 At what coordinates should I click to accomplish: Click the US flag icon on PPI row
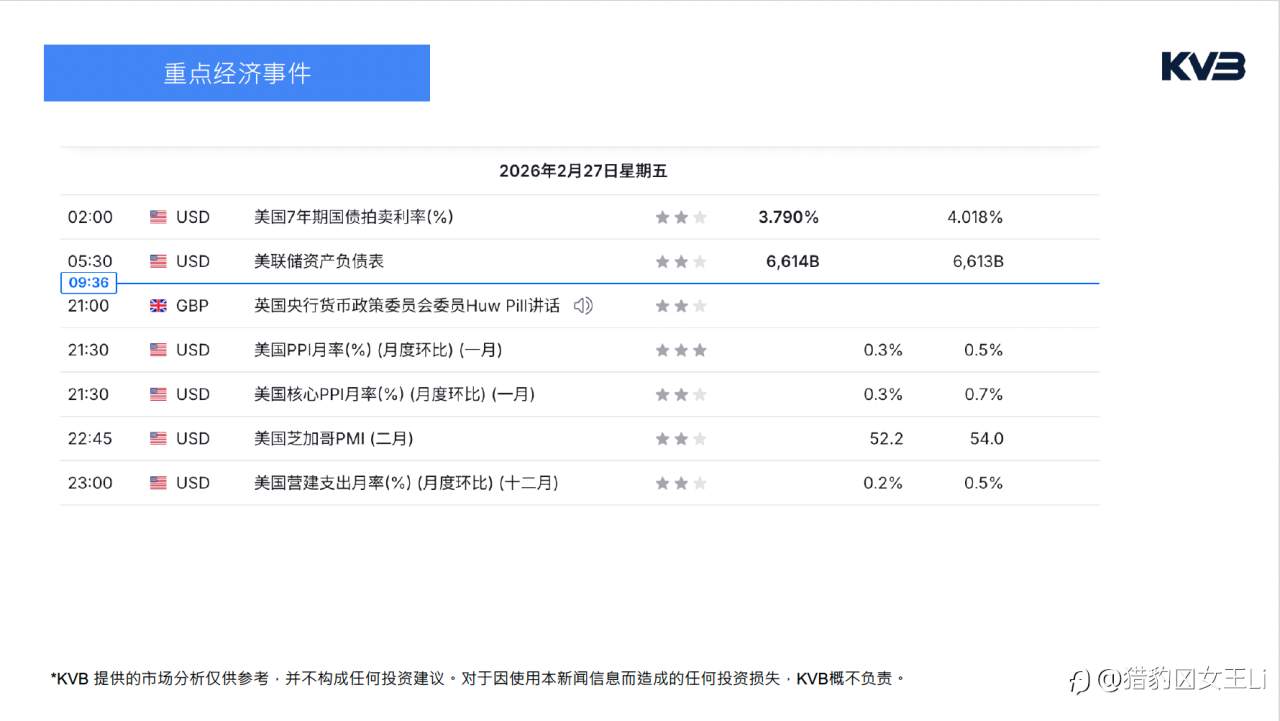[x=158, y=349]
